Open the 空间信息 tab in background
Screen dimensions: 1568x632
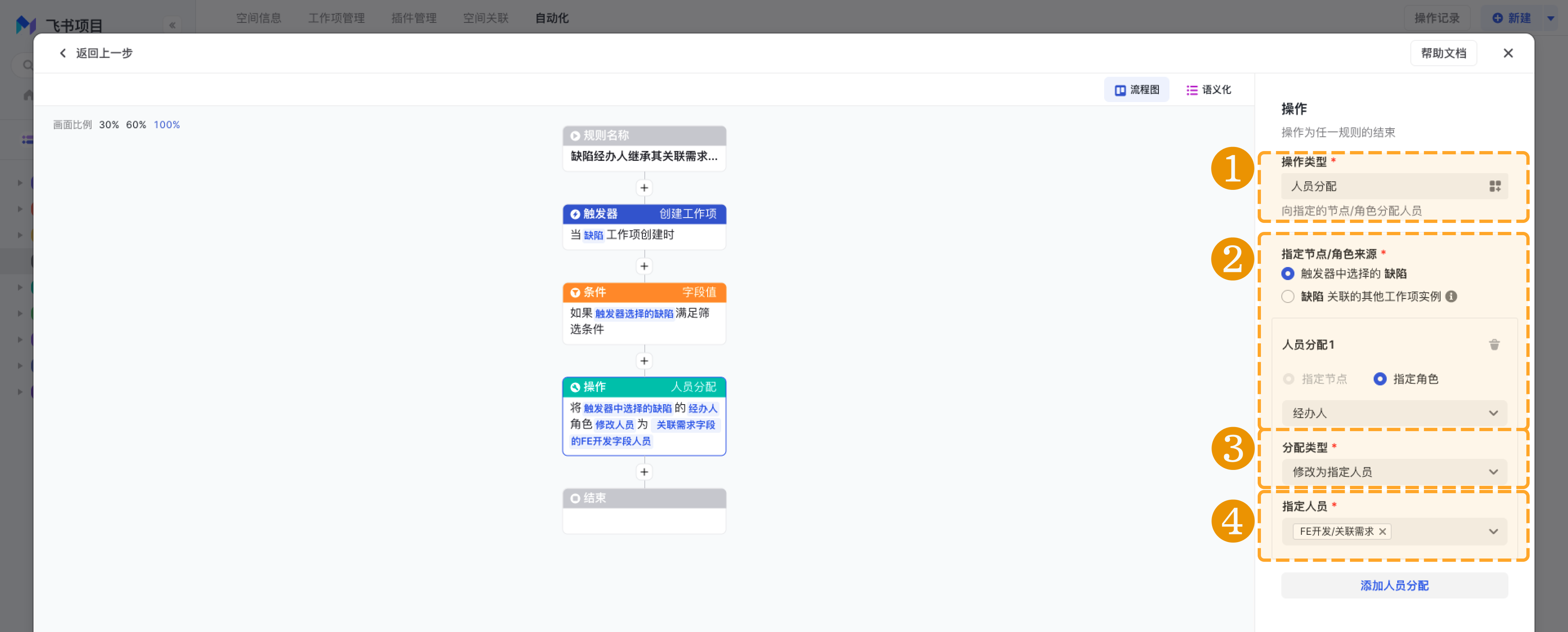259,18
